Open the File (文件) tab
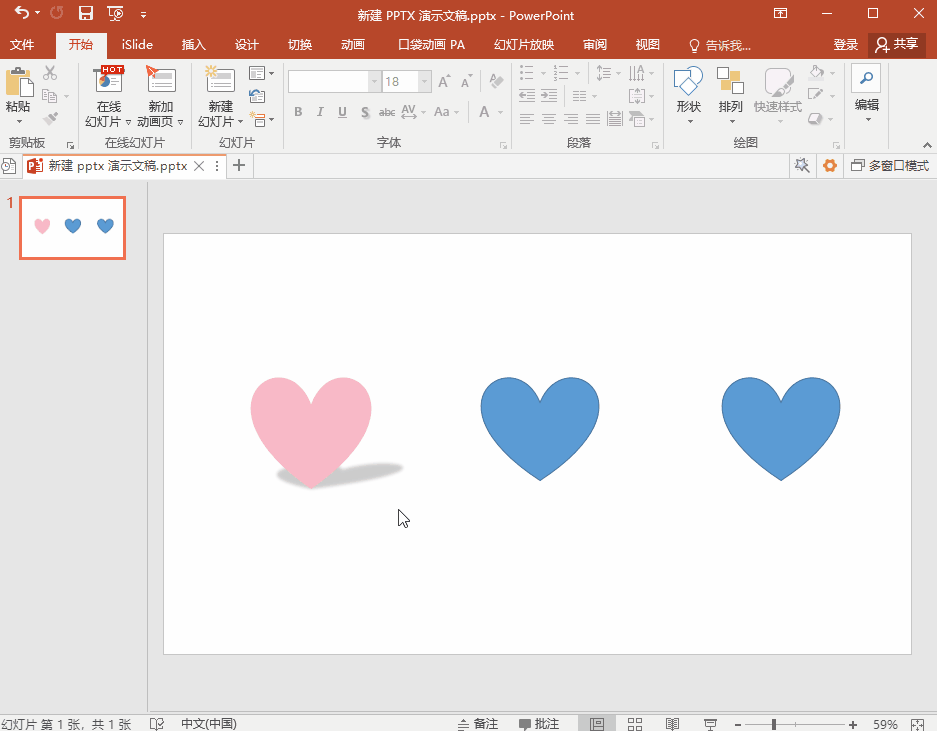This screenshot has width=937, height=731. pos(22,45)
